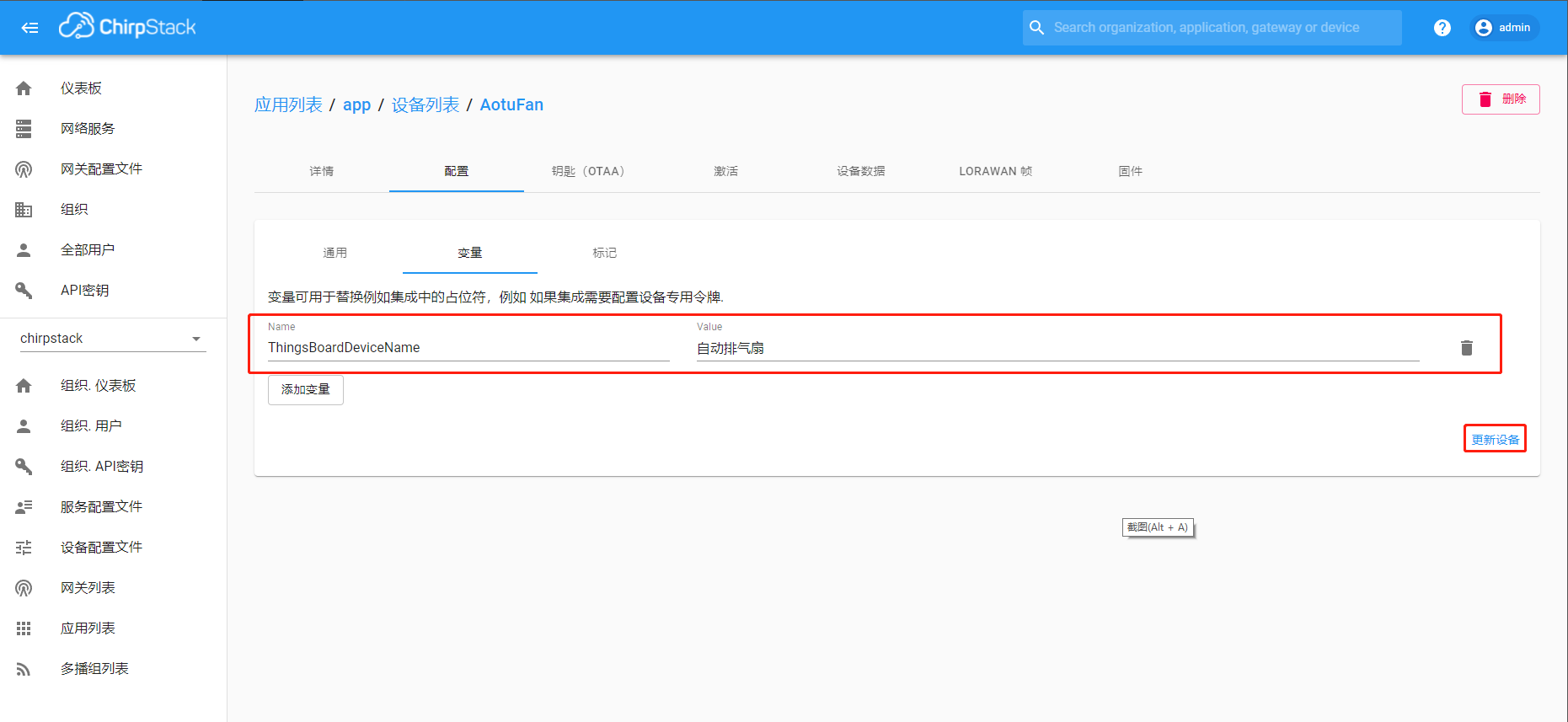Open 仪表板 from the sidebar

[x=81, y=88]
